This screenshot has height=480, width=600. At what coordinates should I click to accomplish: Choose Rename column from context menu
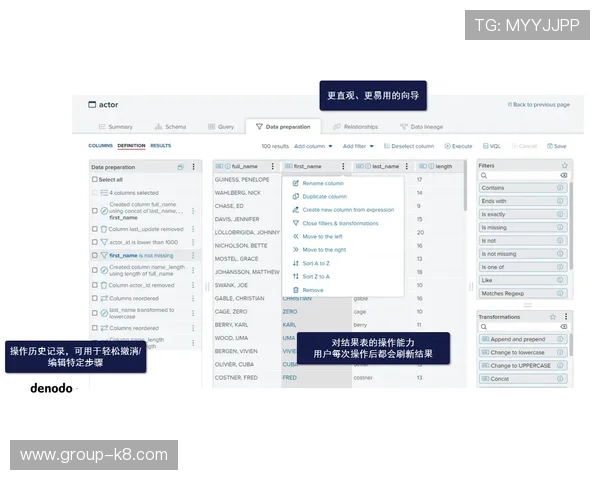click(322, 184)
